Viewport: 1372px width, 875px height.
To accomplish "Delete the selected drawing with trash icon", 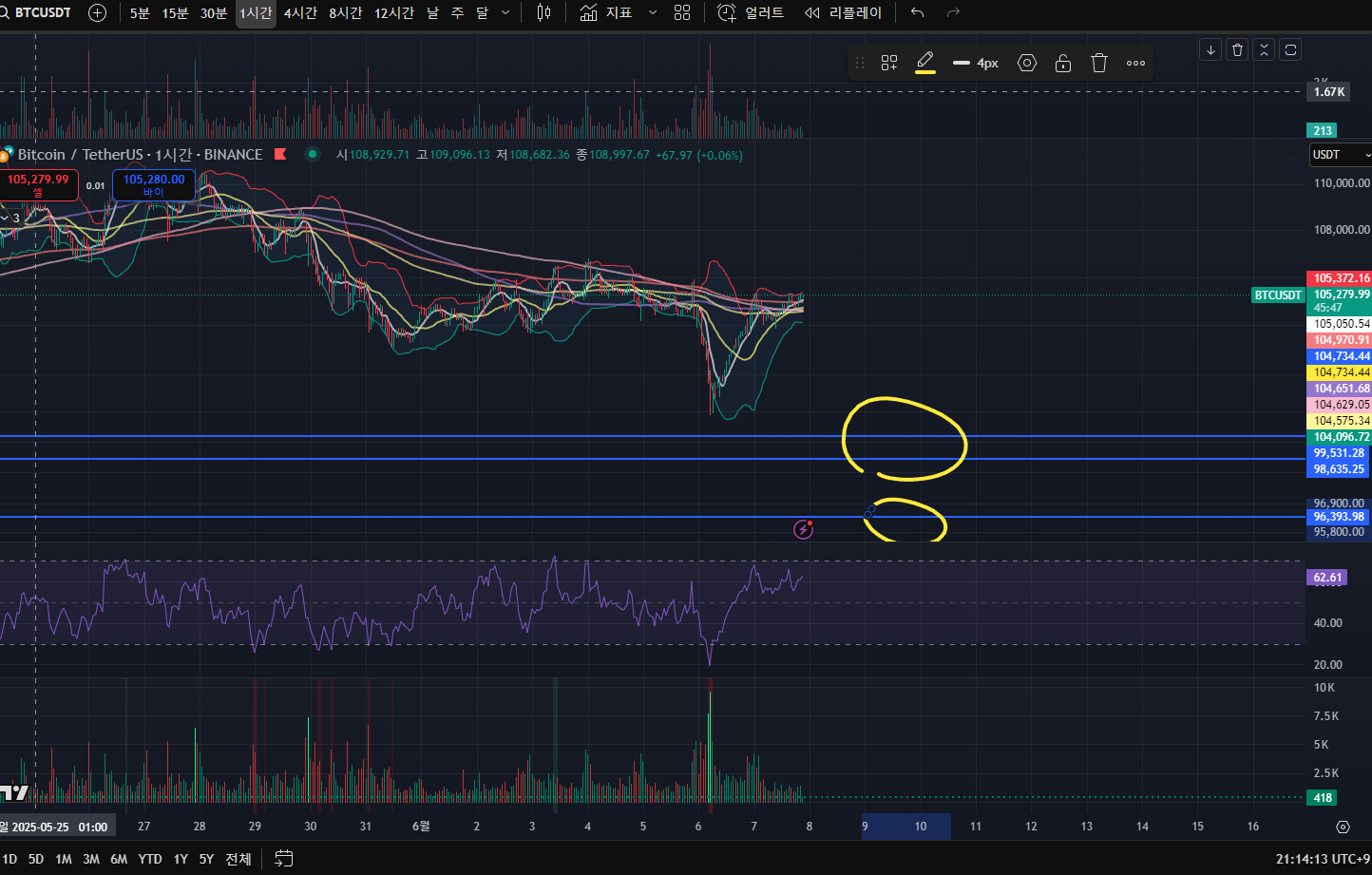I will (1099, 63).
